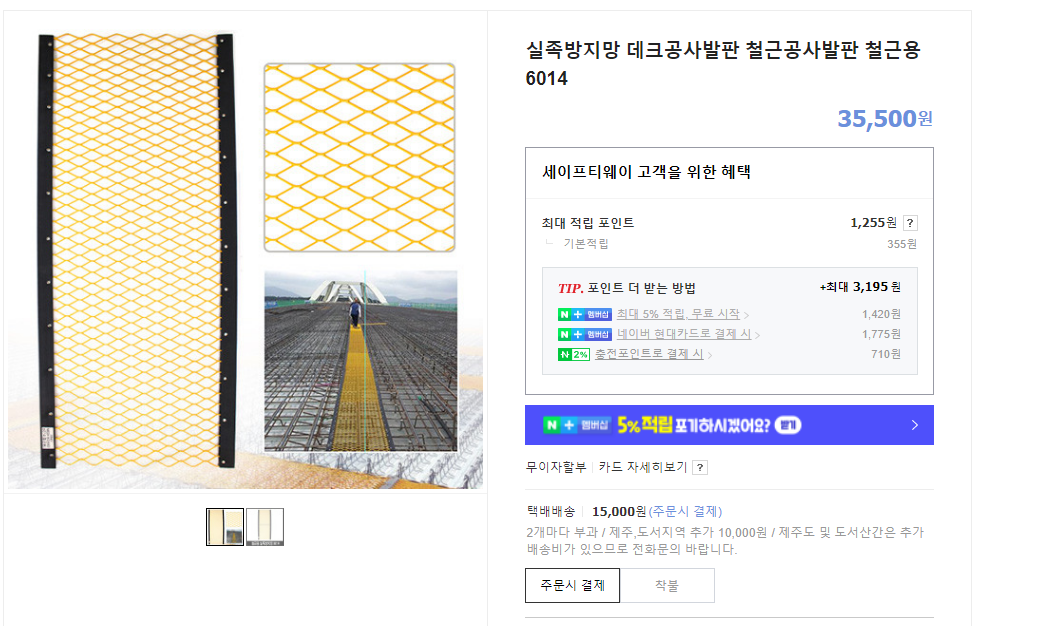Select the first product thumbnail below the image
The image size is (1064, 626).
225,527
